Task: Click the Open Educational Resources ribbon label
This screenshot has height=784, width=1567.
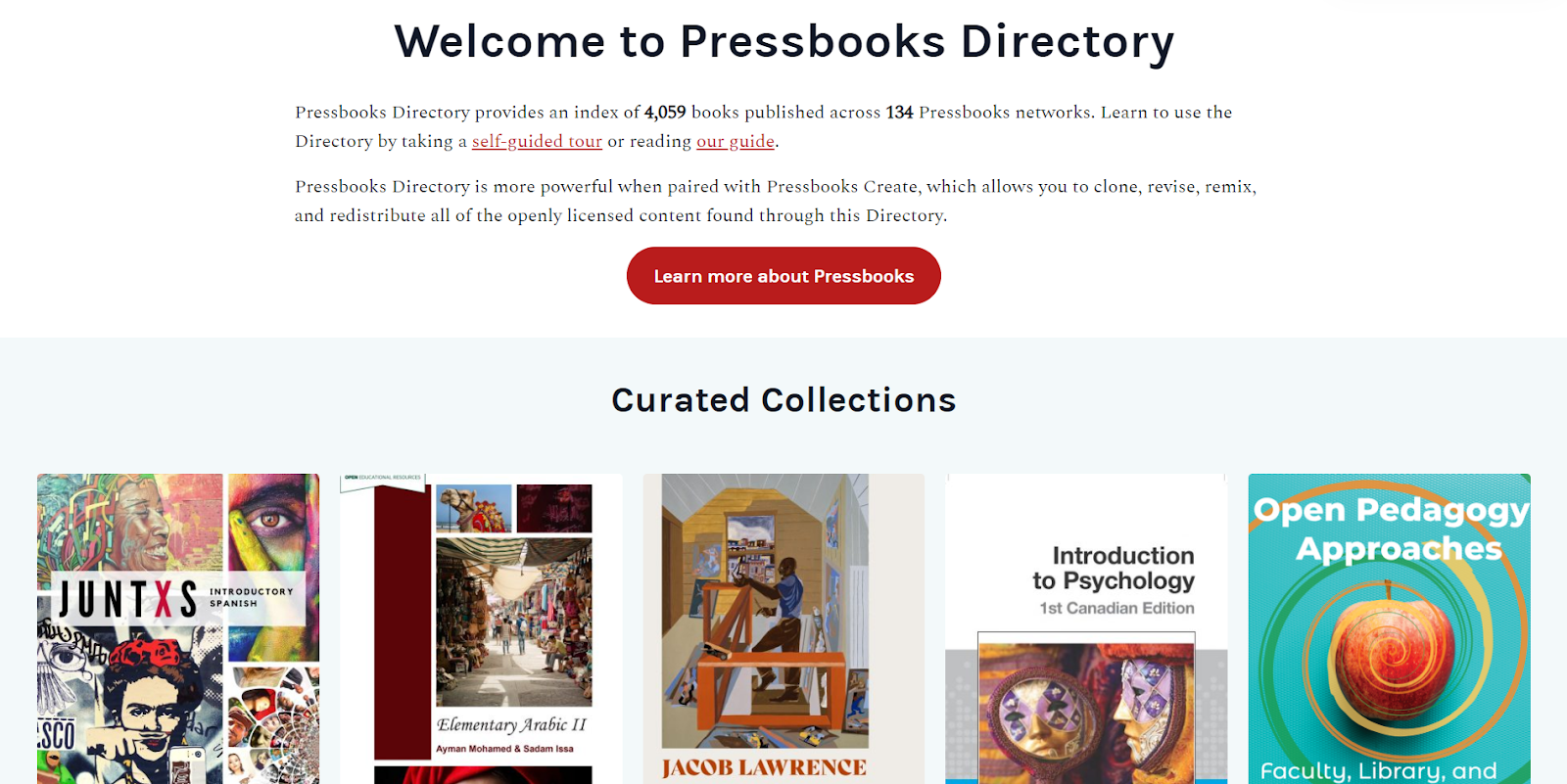Action: point(383,478)
